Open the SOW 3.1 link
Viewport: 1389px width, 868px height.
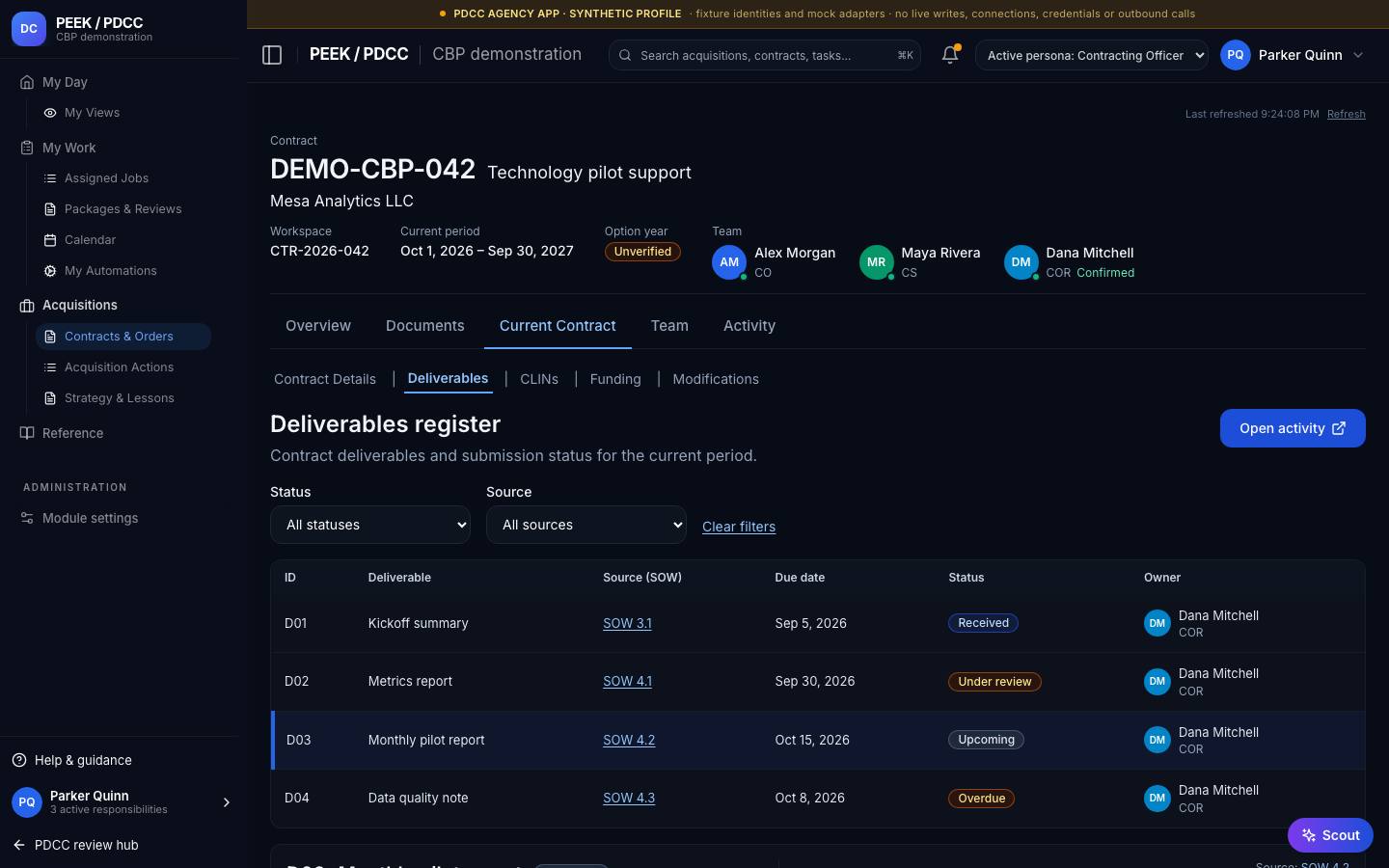coord(627,623)
